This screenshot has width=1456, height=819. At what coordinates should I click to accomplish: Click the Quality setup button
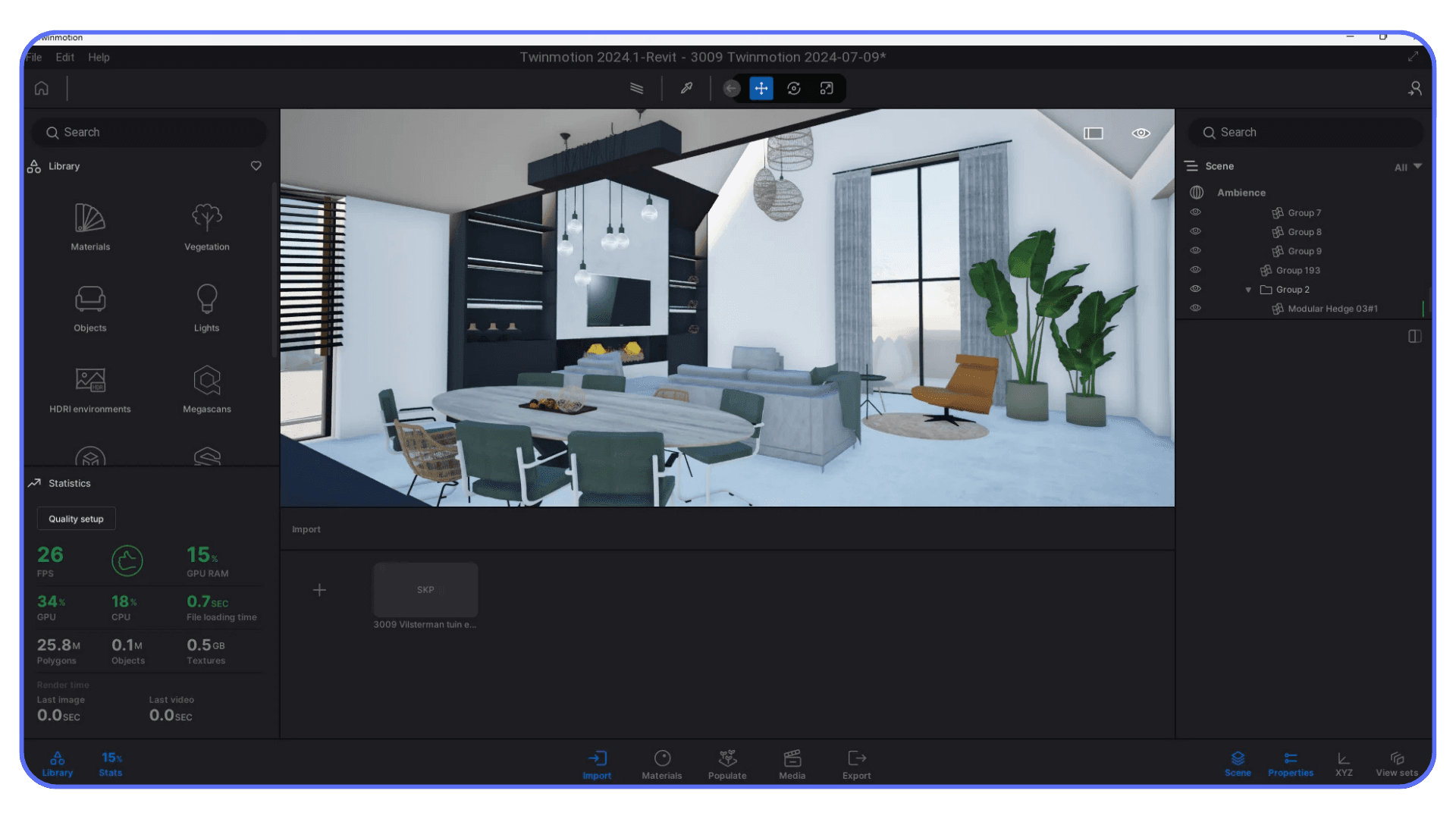76,518
